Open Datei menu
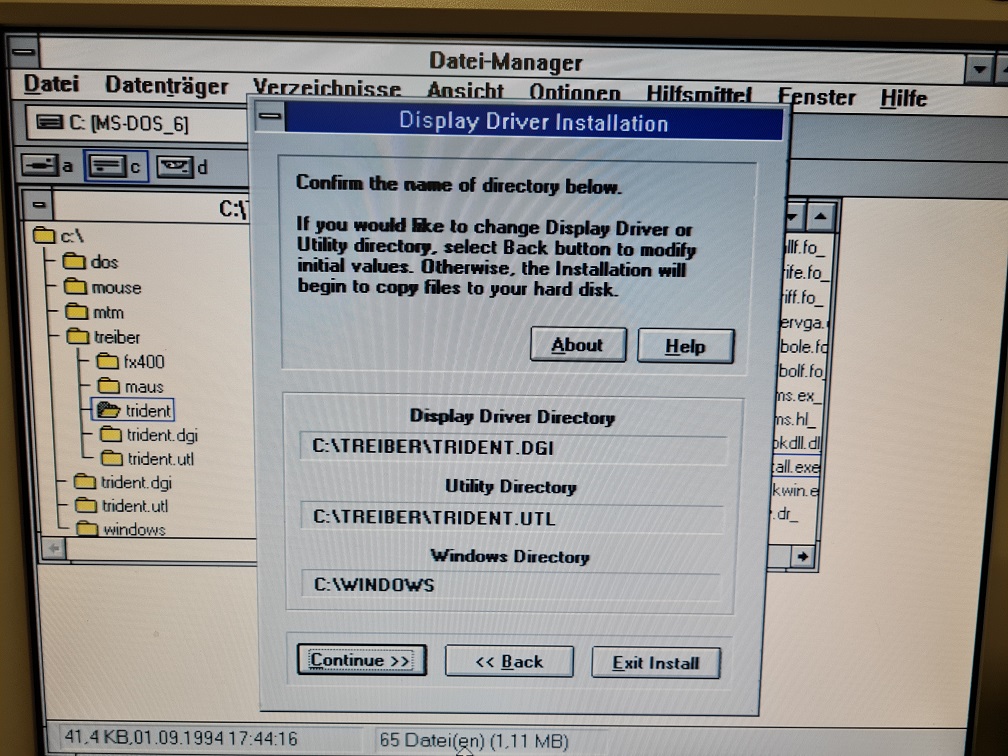1008x756 pixels. pyautogui.click(x=51, y=84)
